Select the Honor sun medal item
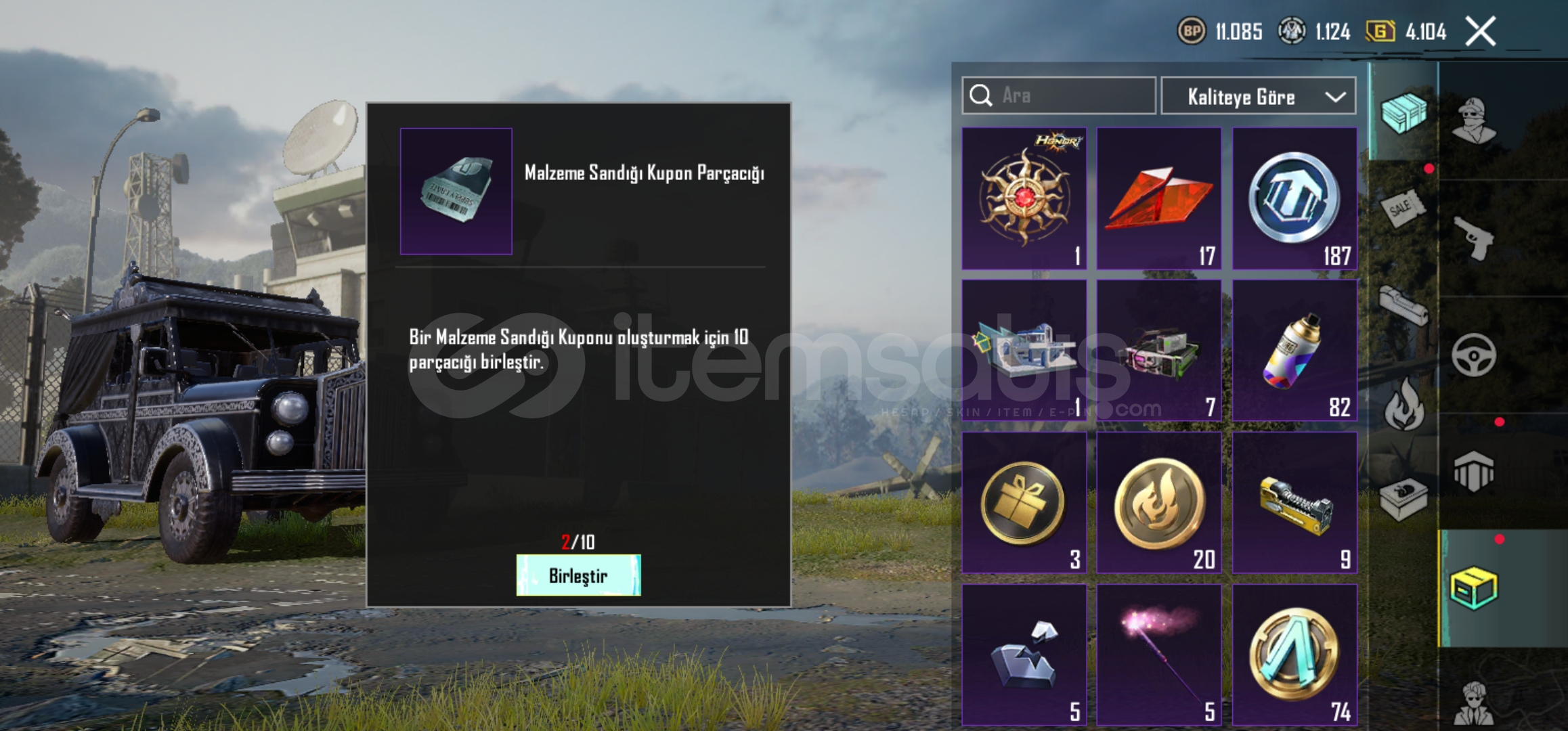The height and width of the screenshot is (731, 1568). pos(1024,198)
